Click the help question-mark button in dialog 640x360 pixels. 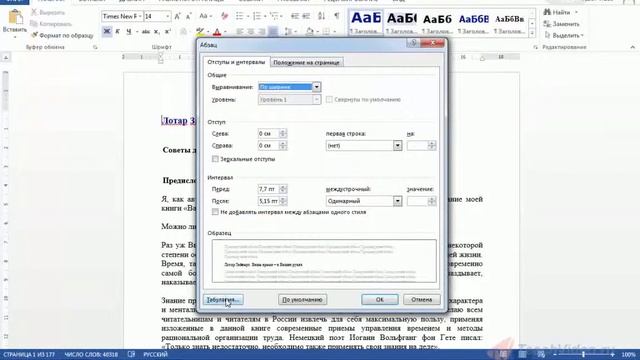click(413, 43)
